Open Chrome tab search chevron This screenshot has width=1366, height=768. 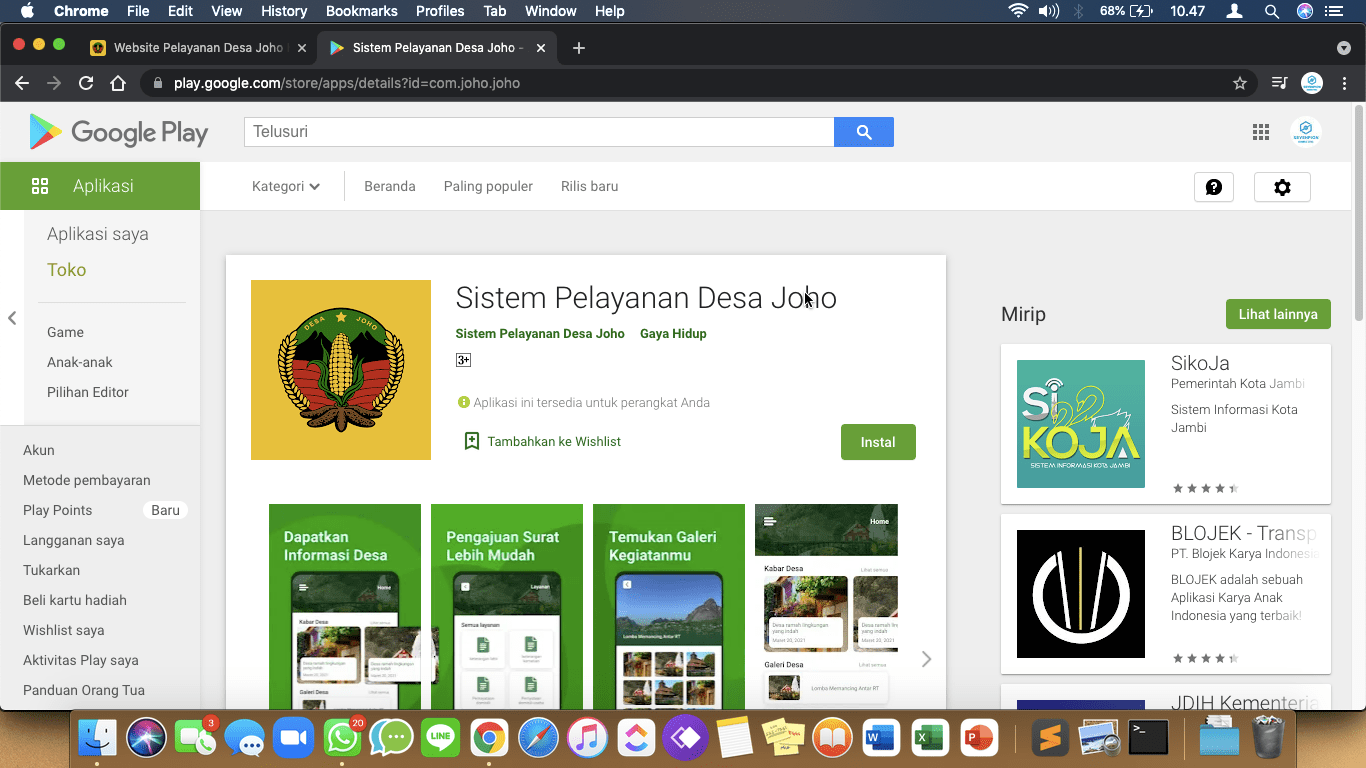click(x=1344, y=48)
